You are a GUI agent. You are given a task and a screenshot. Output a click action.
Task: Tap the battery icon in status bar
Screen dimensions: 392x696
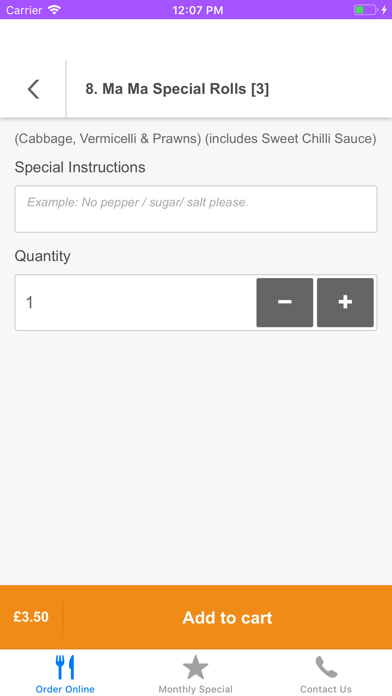pos(365,9)
